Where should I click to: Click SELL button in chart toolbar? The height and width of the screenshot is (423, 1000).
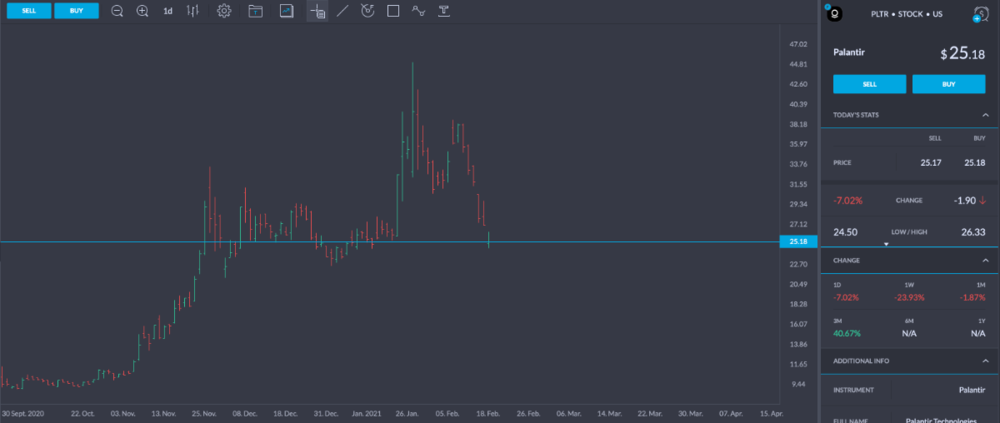(x=29, y=11)
